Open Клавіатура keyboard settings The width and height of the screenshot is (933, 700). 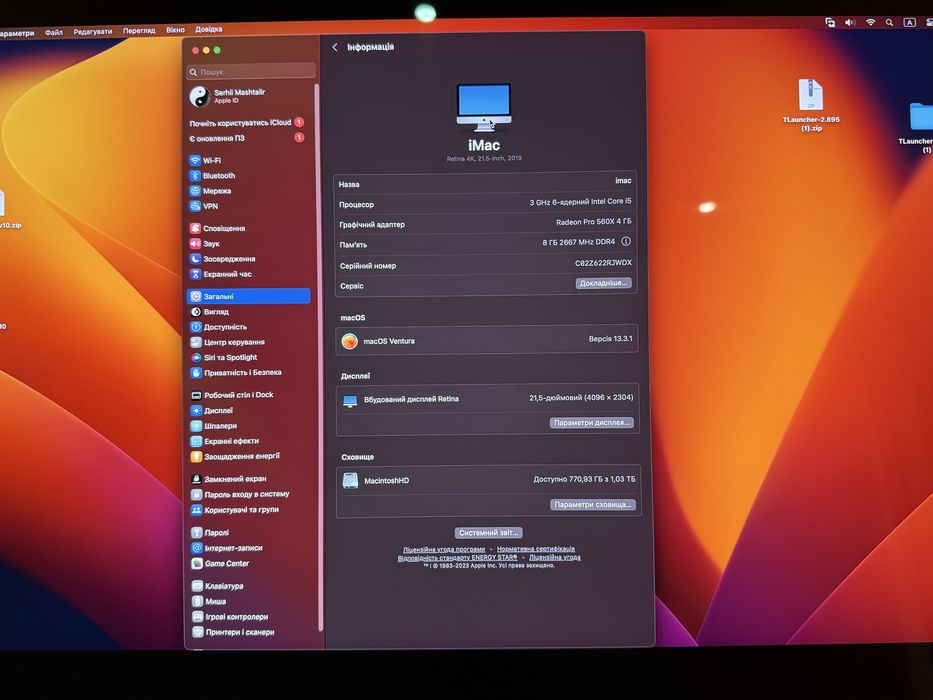tap(218, 586)
